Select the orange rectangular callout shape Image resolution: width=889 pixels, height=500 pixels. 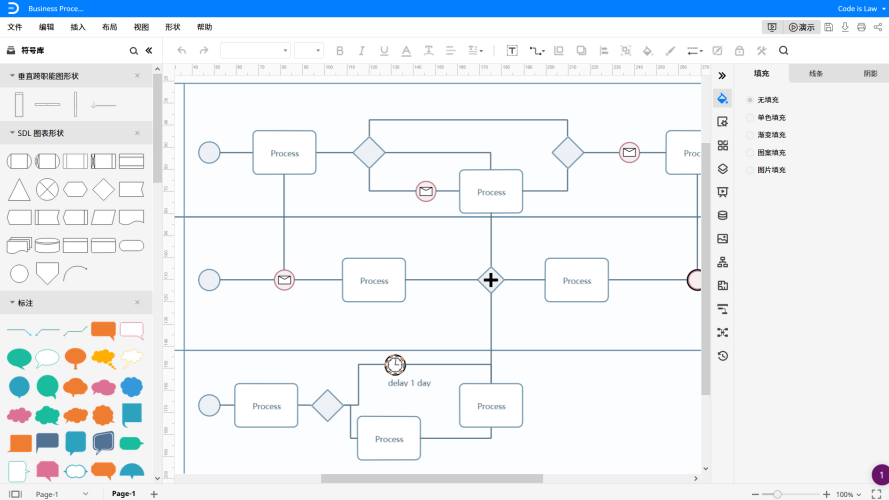(103, 329)
